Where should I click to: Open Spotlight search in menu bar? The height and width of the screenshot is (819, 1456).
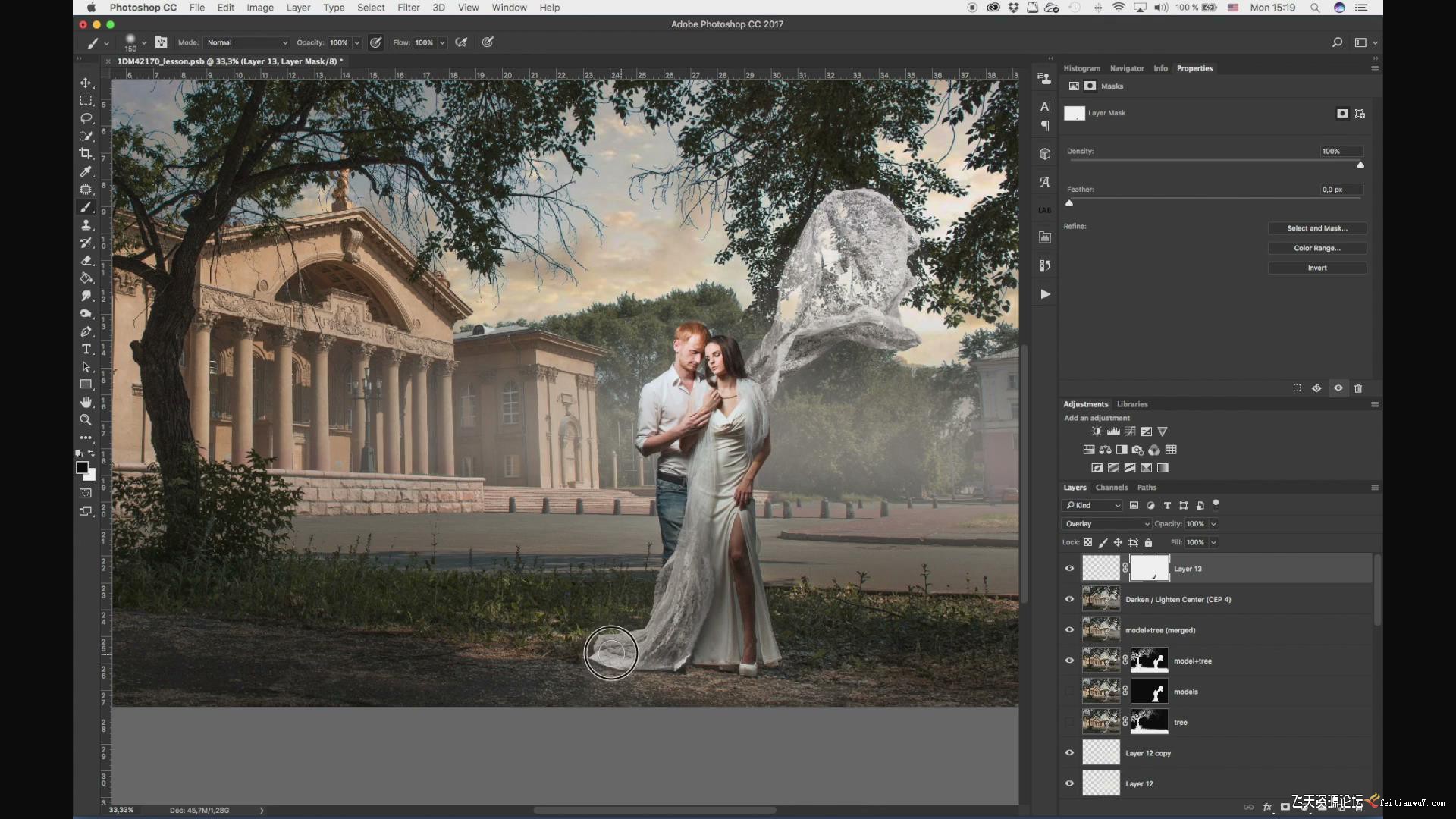click(x=1315, y=8)
